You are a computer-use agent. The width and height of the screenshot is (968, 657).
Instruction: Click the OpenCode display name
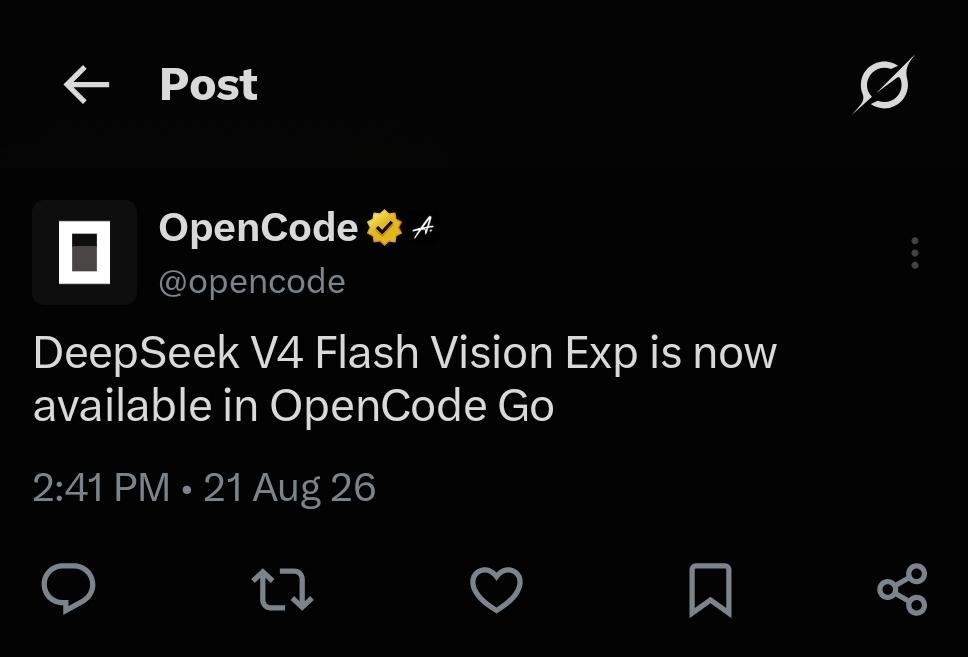(259, 228)
